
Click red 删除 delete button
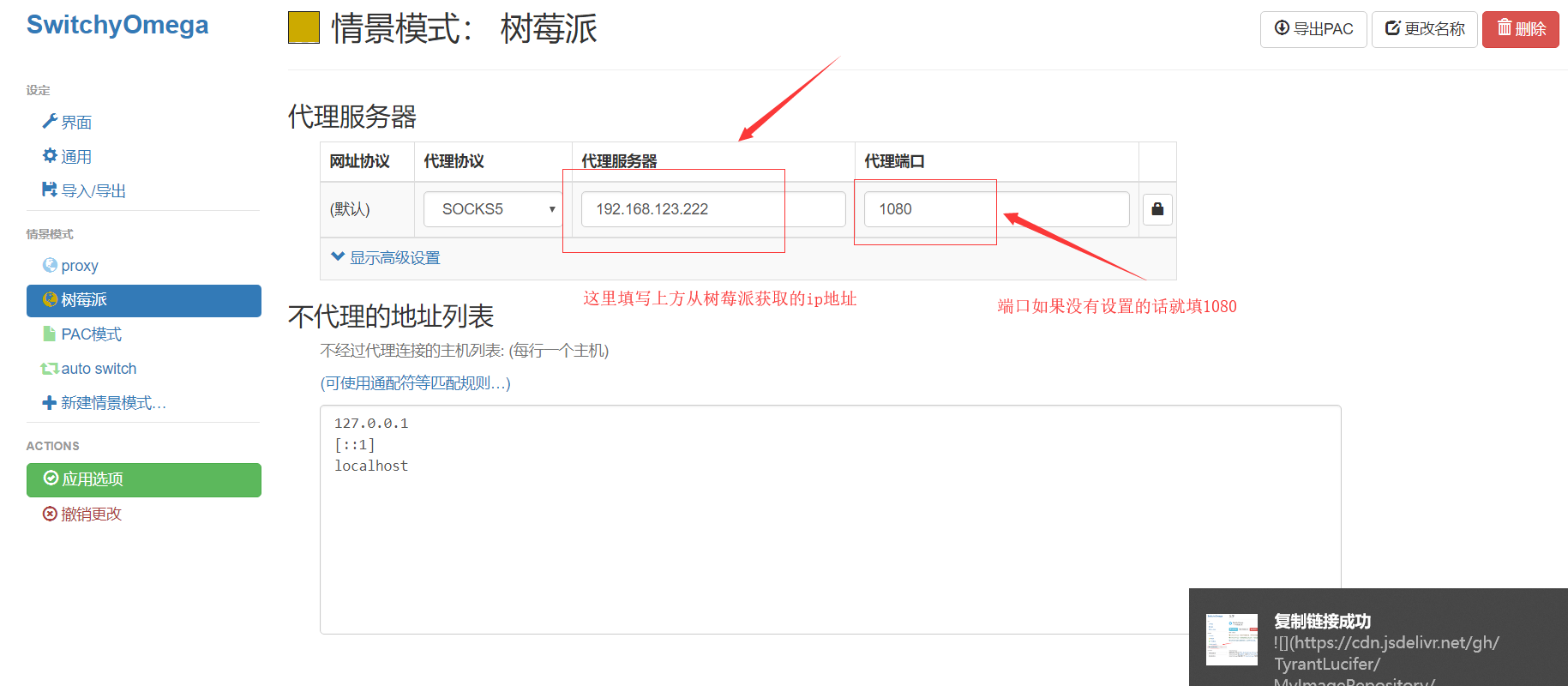pyautogui.click(x=1521, y=29)
